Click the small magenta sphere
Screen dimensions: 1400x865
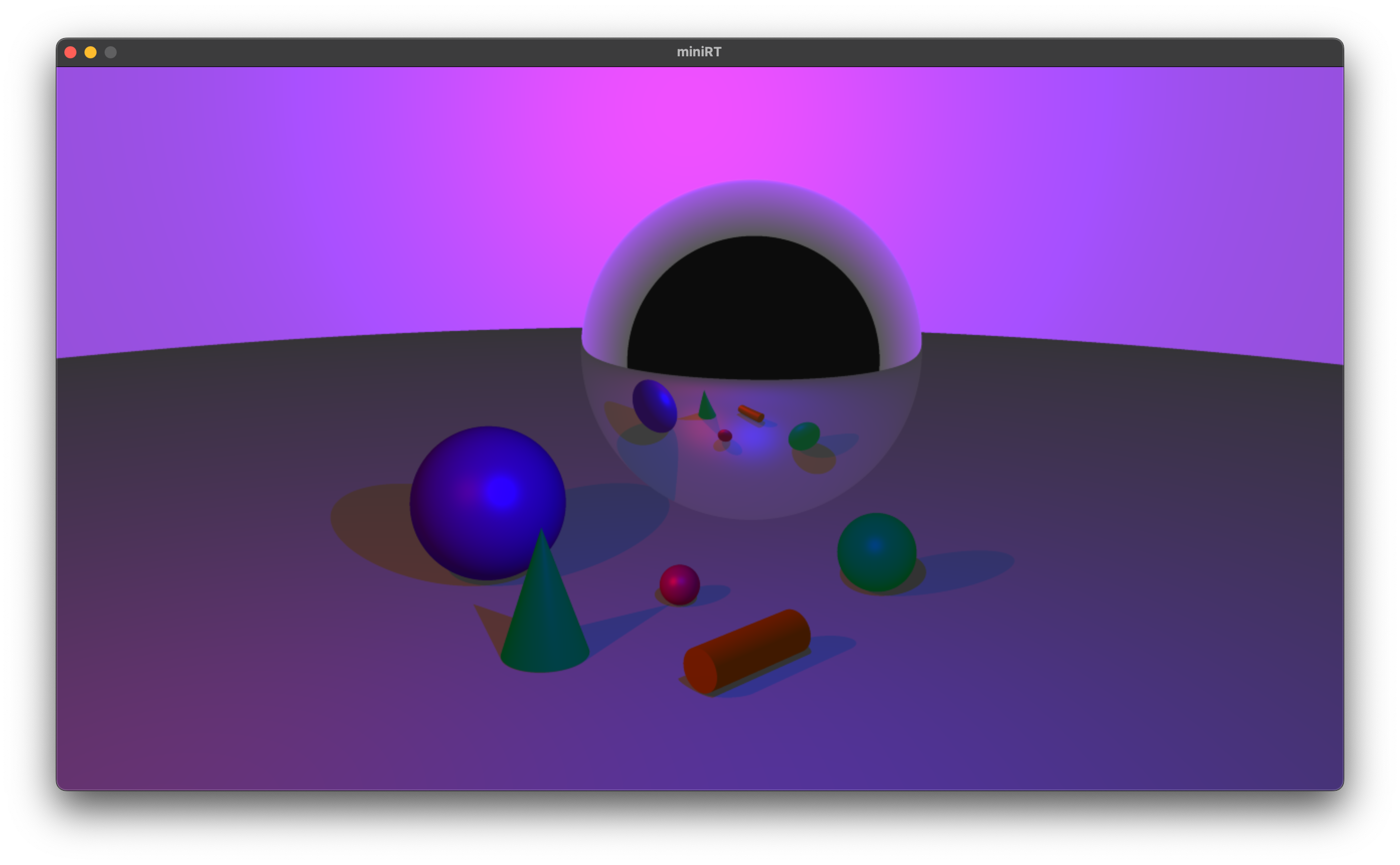(679, 584)
